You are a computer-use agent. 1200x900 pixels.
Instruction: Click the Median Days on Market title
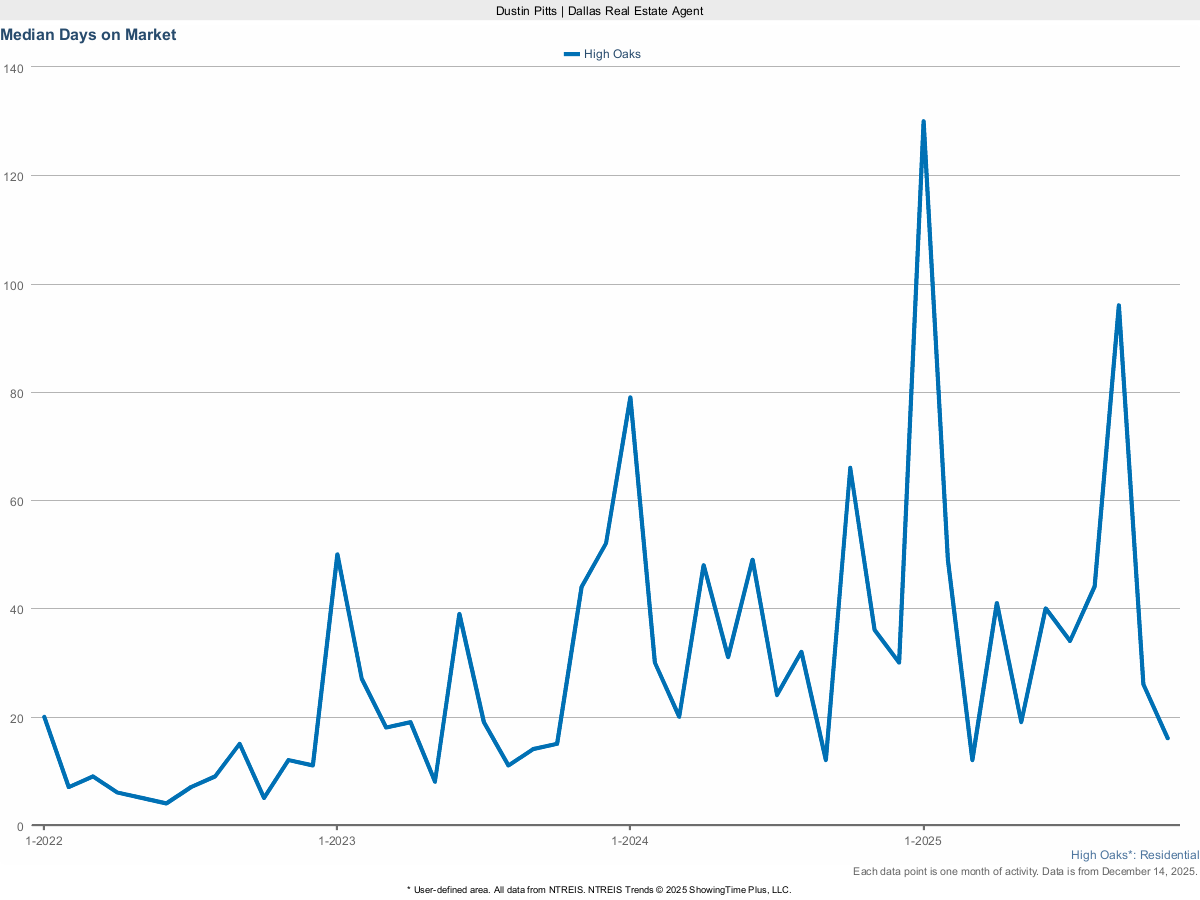click(x=88, y=35)
